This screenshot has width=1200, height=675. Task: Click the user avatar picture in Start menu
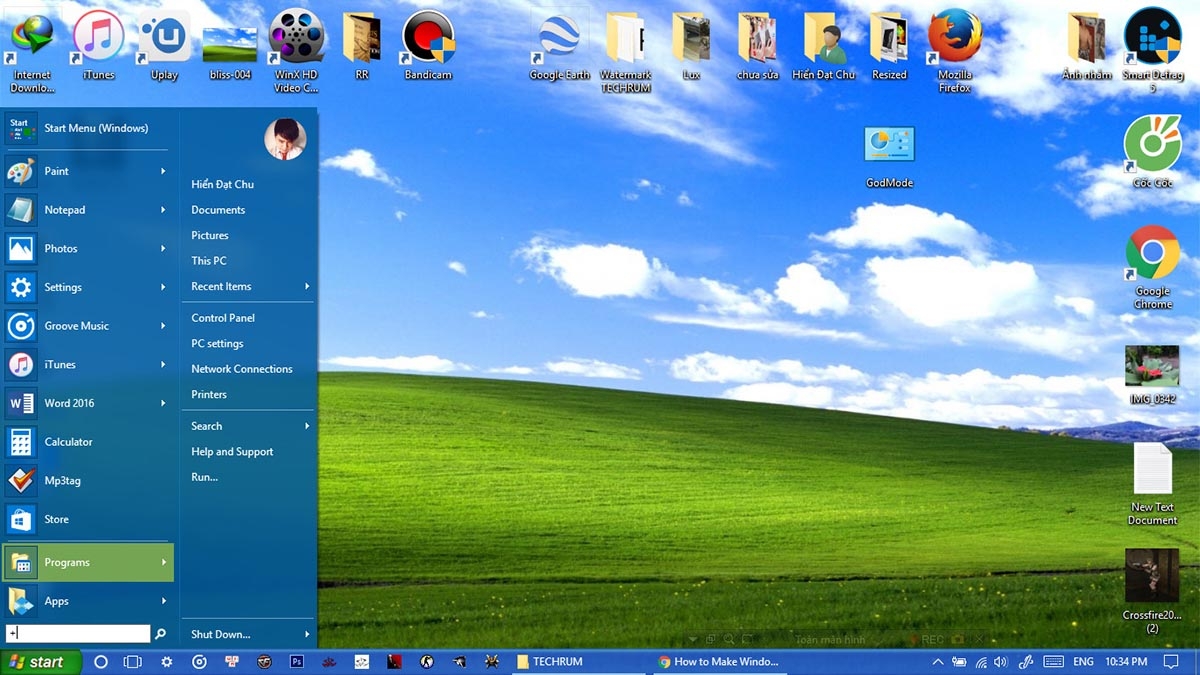[x=285, y=139]
